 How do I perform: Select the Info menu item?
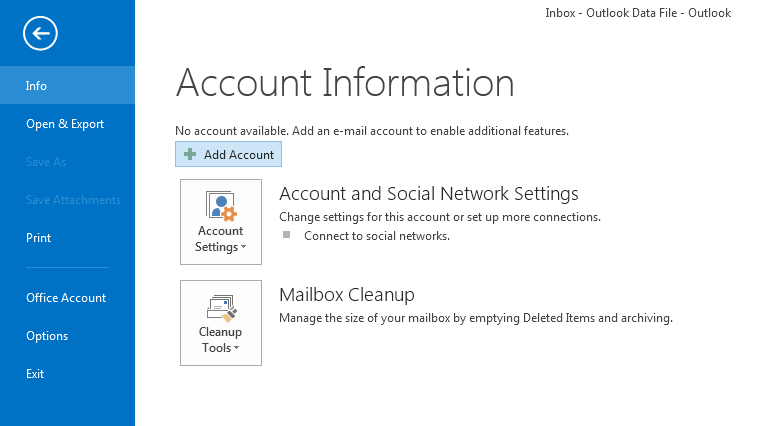point(67,85)
